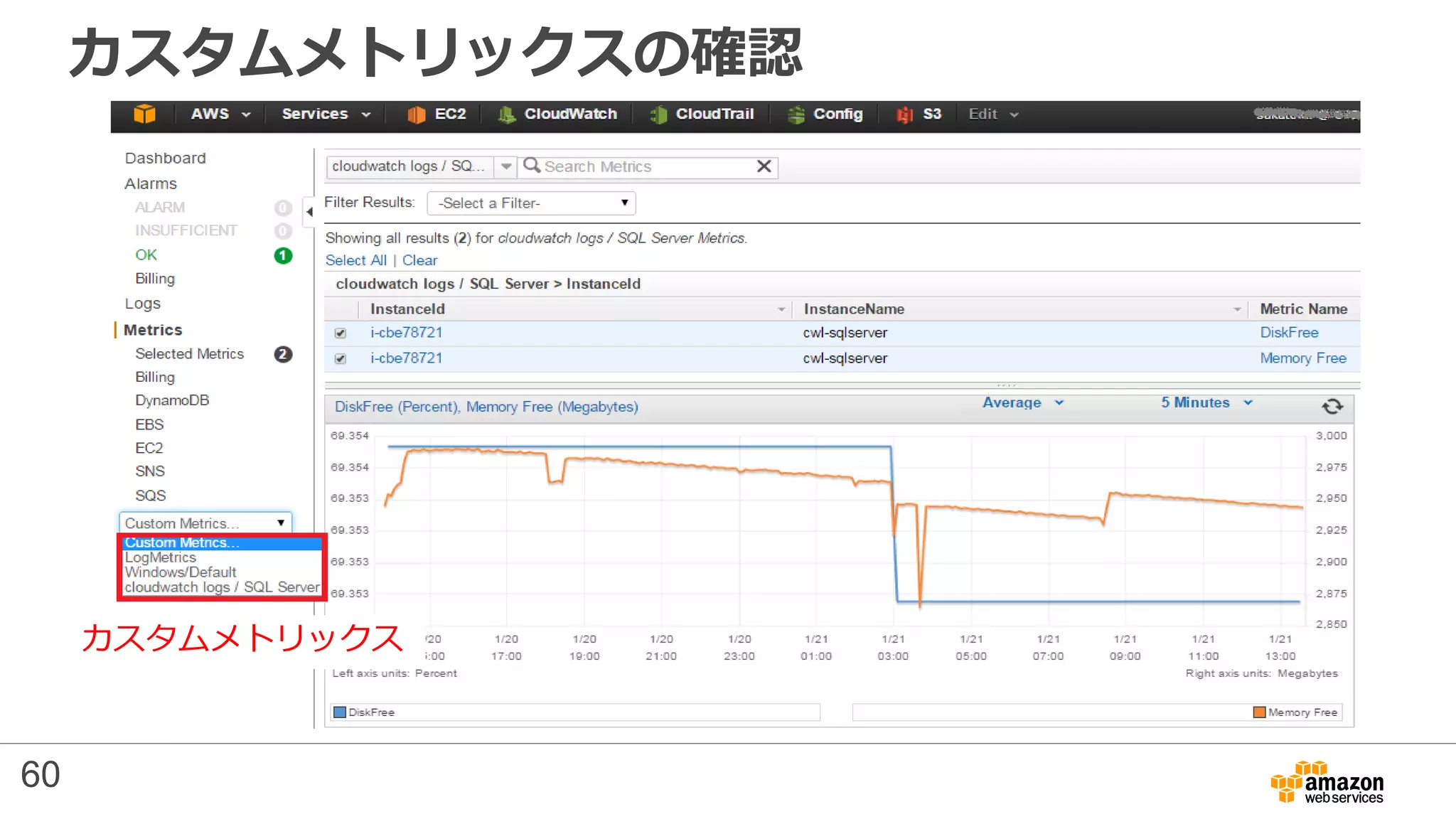Click the Select All link
This screenshot has width=1456, height=819.
[355, 260]
